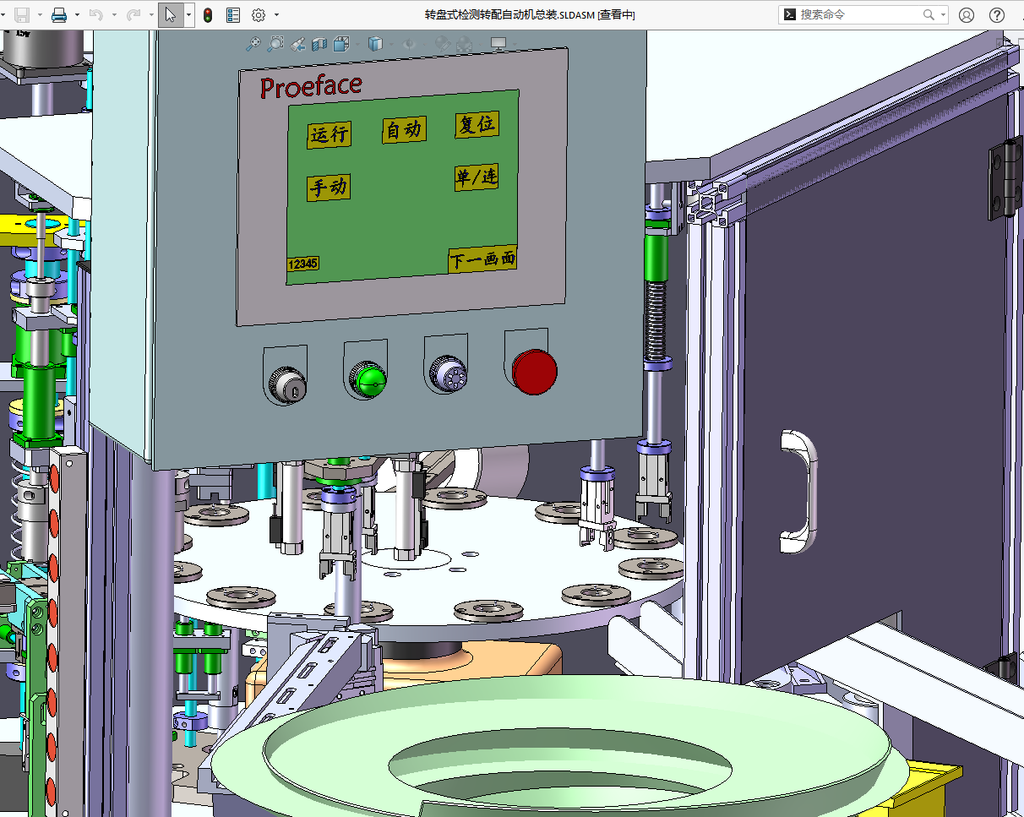Click the Print icon

tap(59, 15)
